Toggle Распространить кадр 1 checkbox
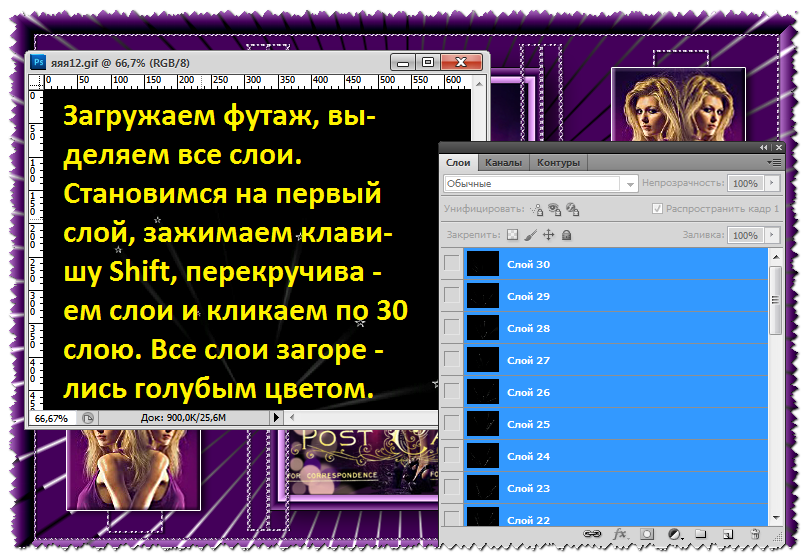 (x=657, y=209)
